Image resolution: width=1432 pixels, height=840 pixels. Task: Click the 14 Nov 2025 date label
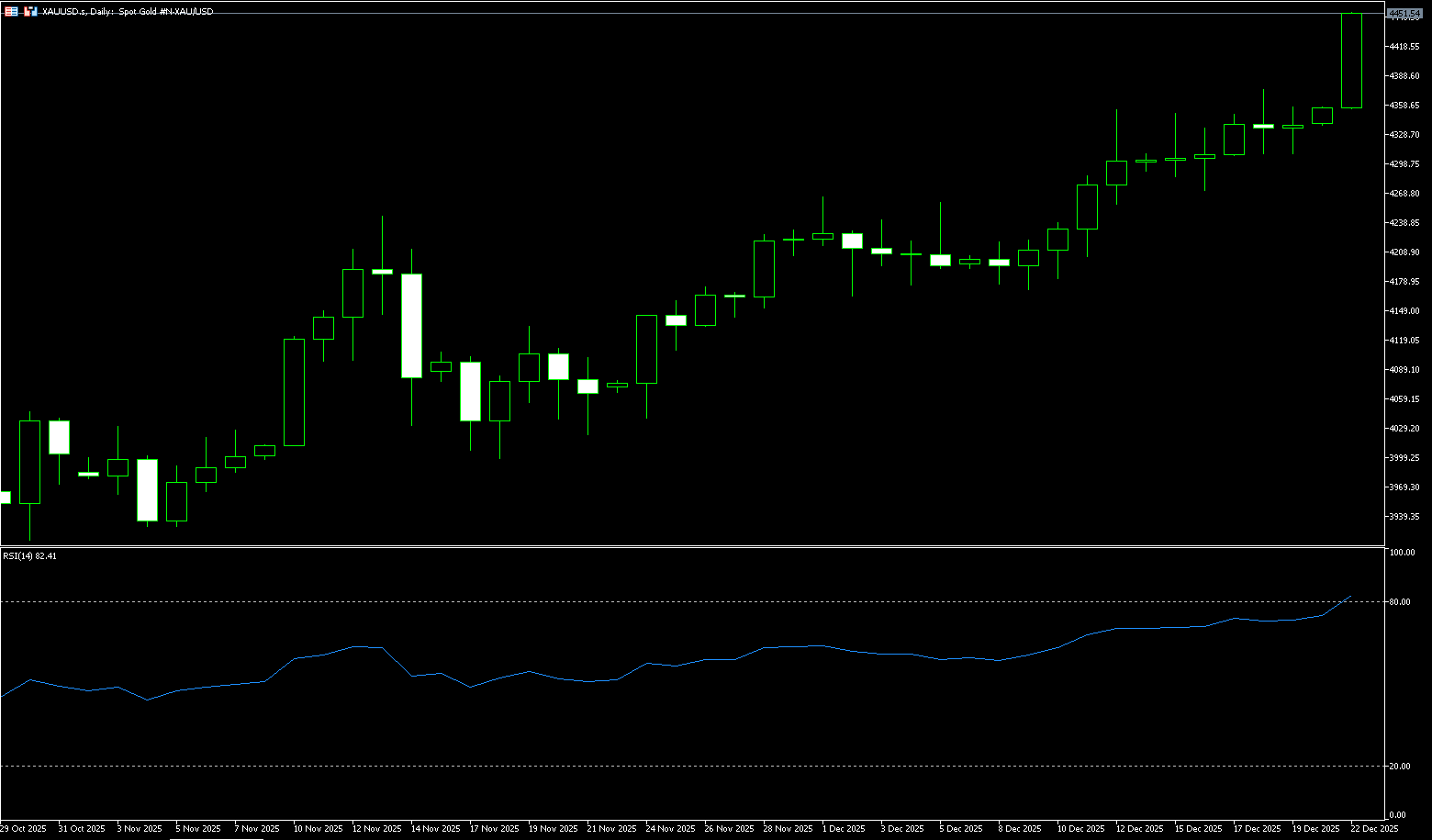coord(435,828)
